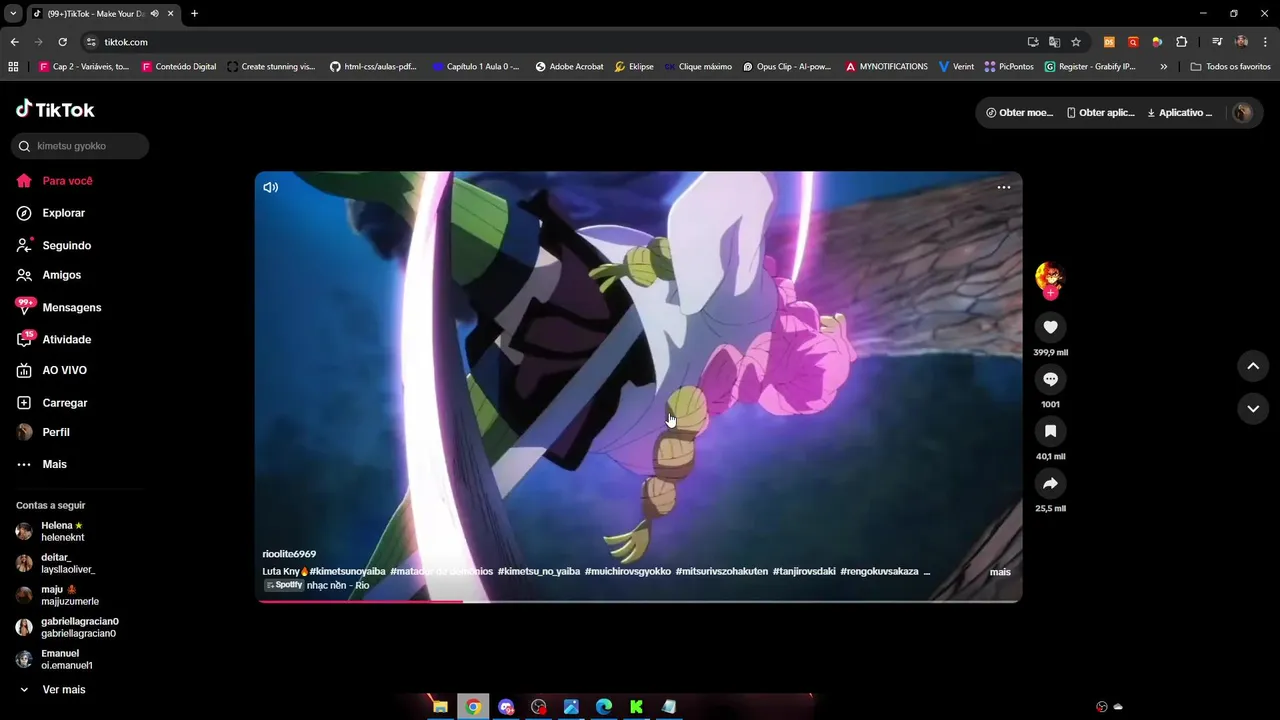Open the Clique máximo bookmark
The image size is (1280, 720).
tap(697, 67)
